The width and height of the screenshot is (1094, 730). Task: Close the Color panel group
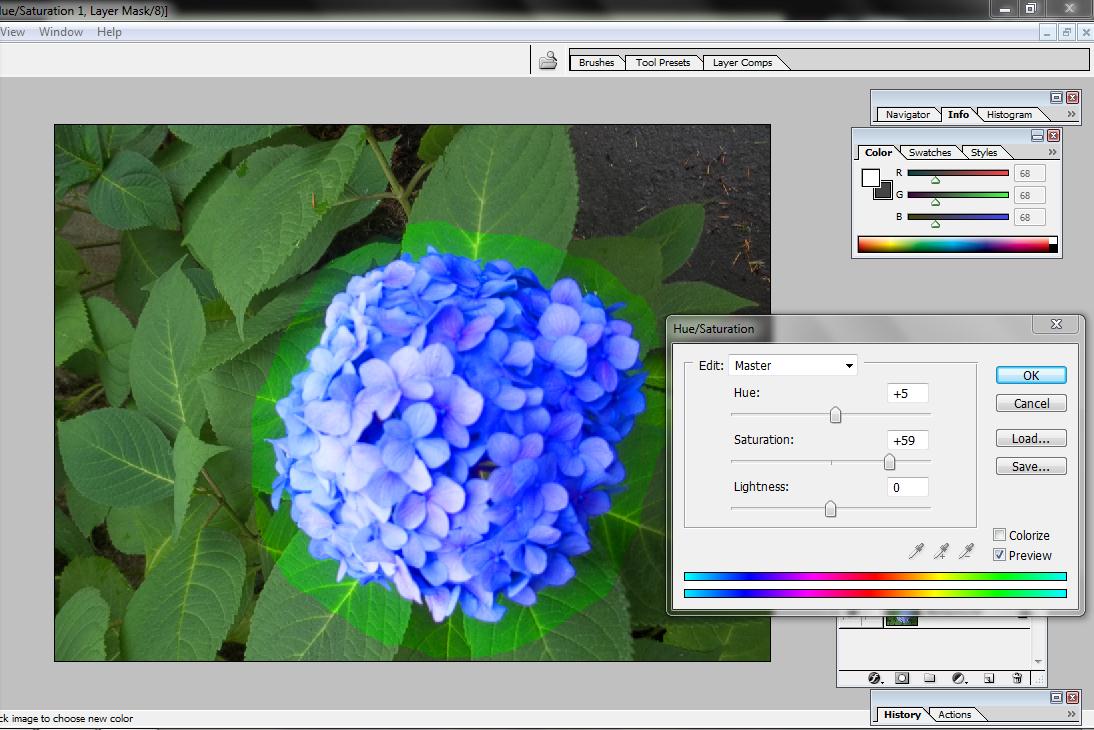(1054, 135)
